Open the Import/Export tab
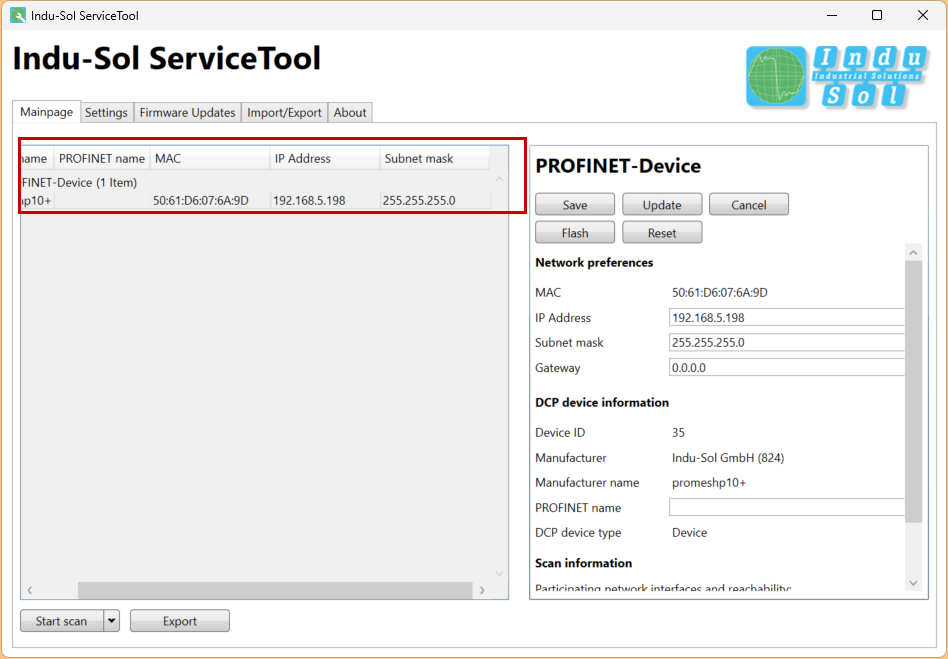This screenshot has height=659, width=948. coord(284,112)
